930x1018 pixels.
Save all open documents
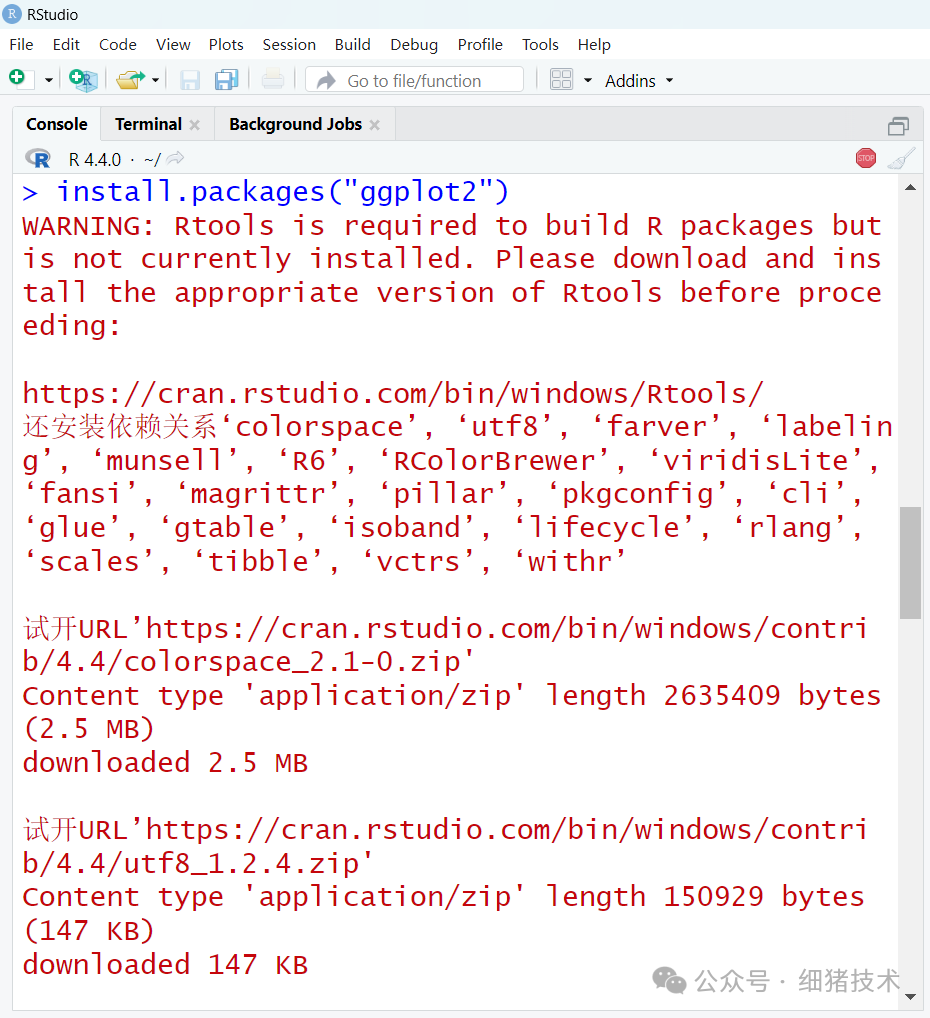[x=225, y=79]
